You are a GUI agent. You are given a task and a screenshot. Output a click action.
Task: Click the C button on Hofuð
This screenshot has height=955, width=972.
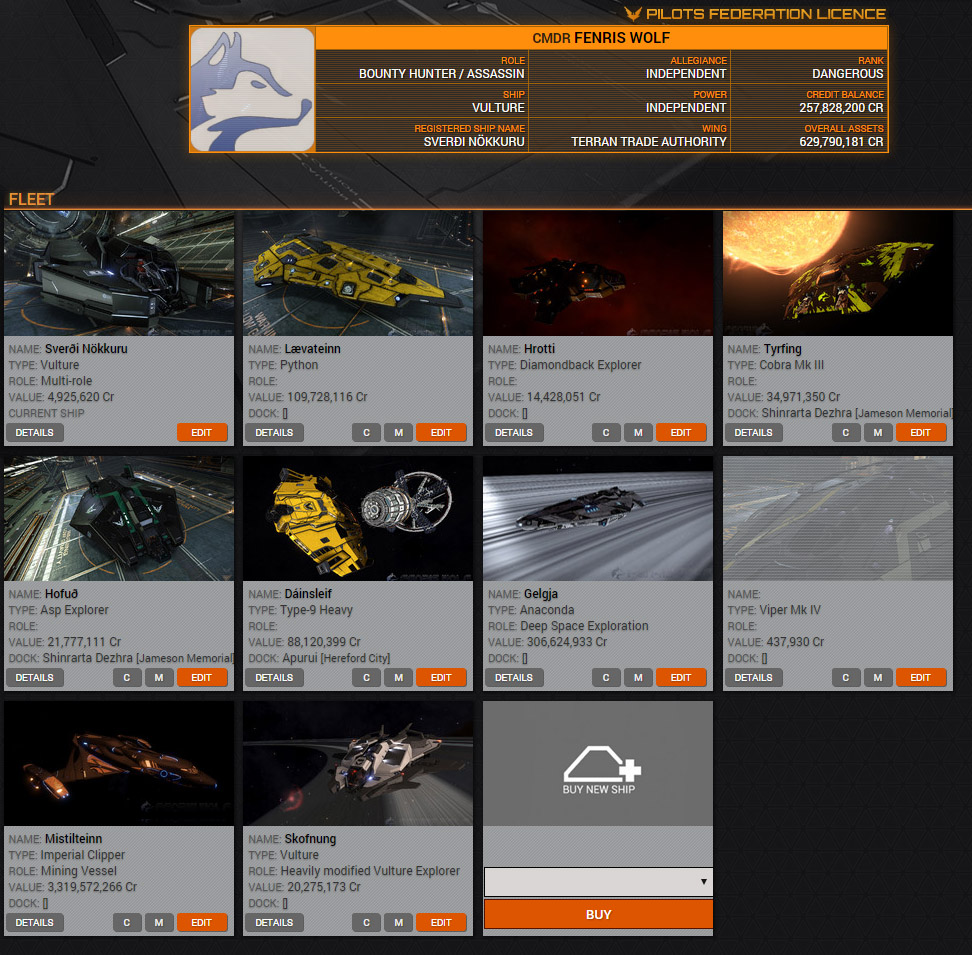pyautogui.click(x=127, y=677)
